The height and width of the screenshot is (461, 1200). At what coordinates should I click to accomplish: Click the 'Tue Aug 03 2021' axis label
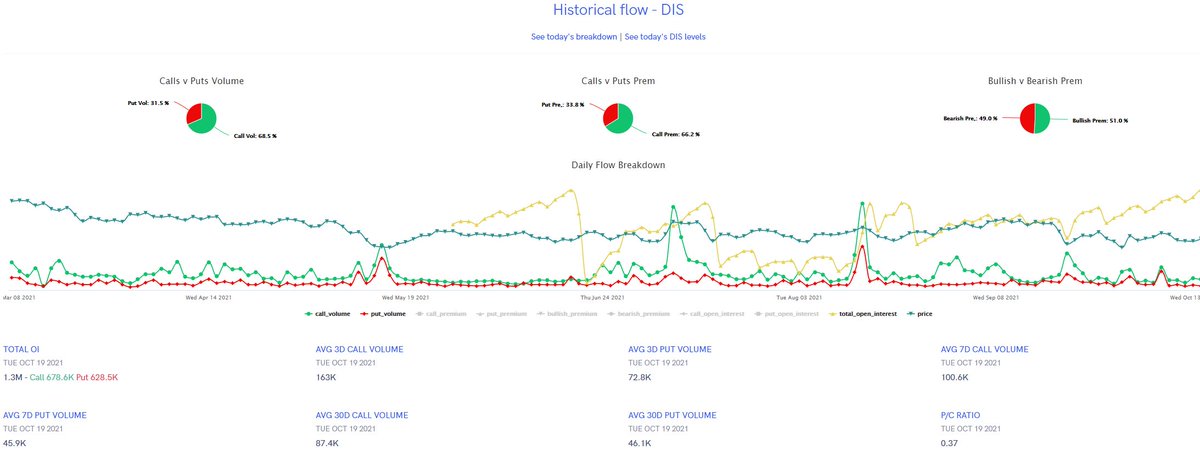point(799,297)
